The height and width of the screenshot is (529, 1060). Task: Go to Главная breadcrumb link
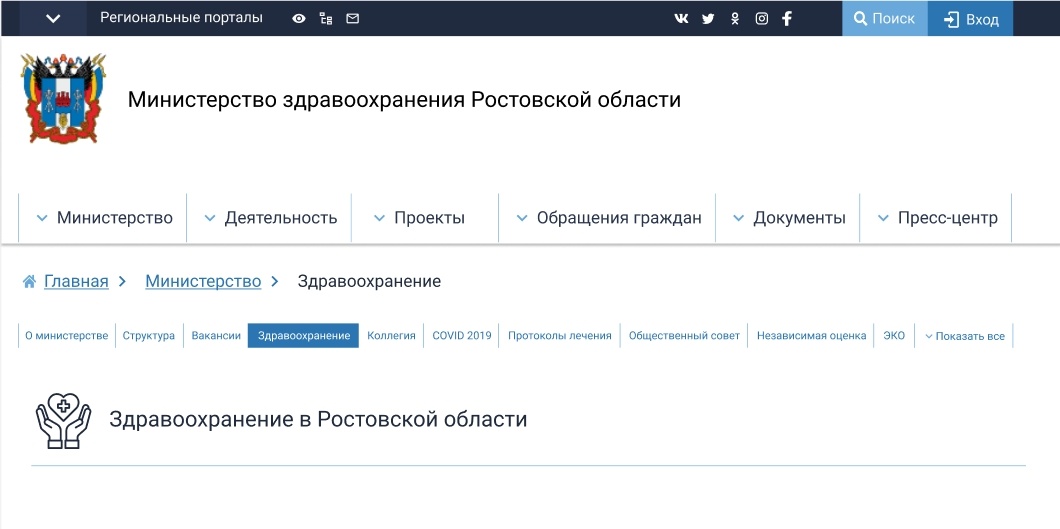pos(76,281)
